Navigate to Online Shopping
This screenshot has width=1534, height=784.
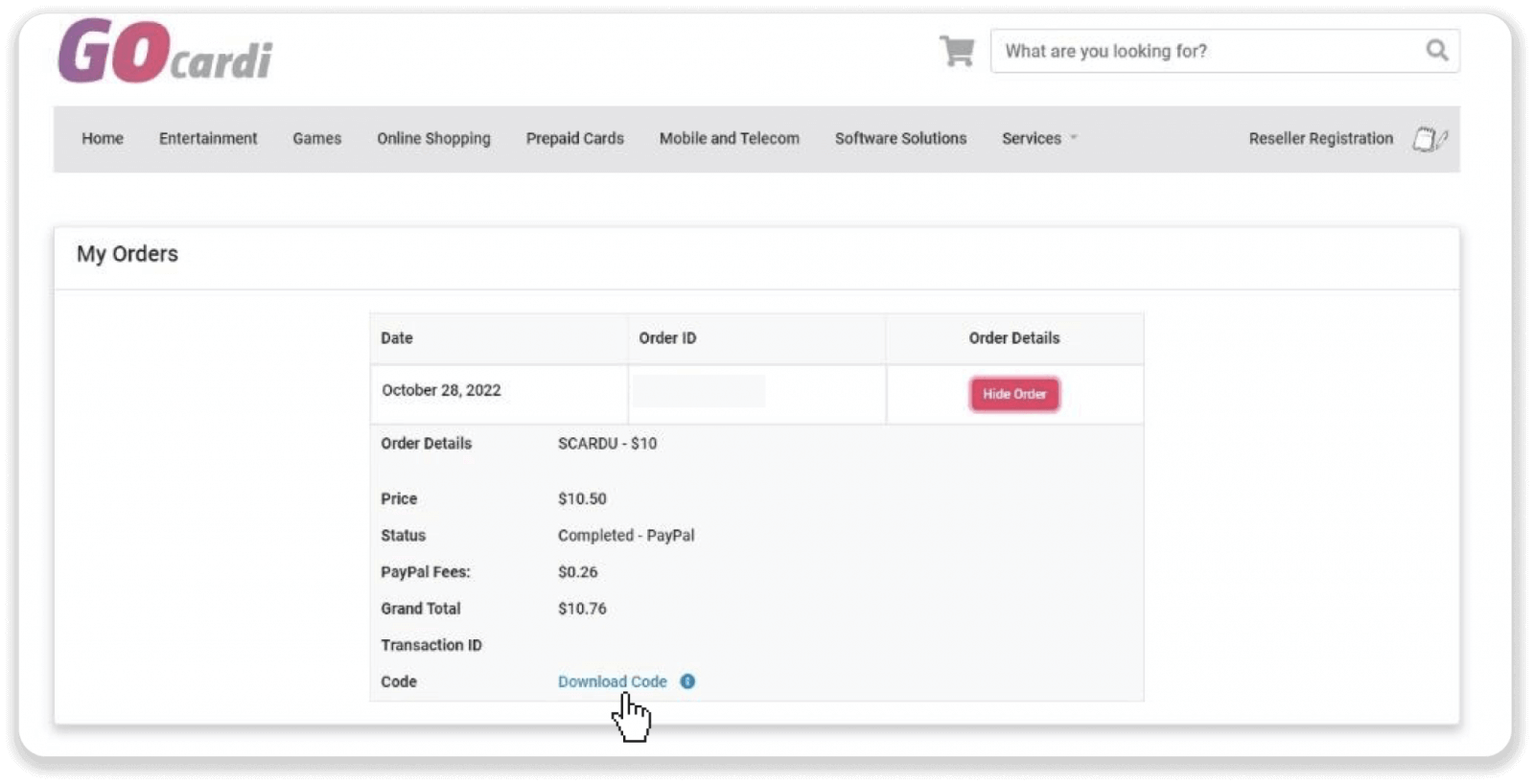pyautogui.click(x=433, y=138)
